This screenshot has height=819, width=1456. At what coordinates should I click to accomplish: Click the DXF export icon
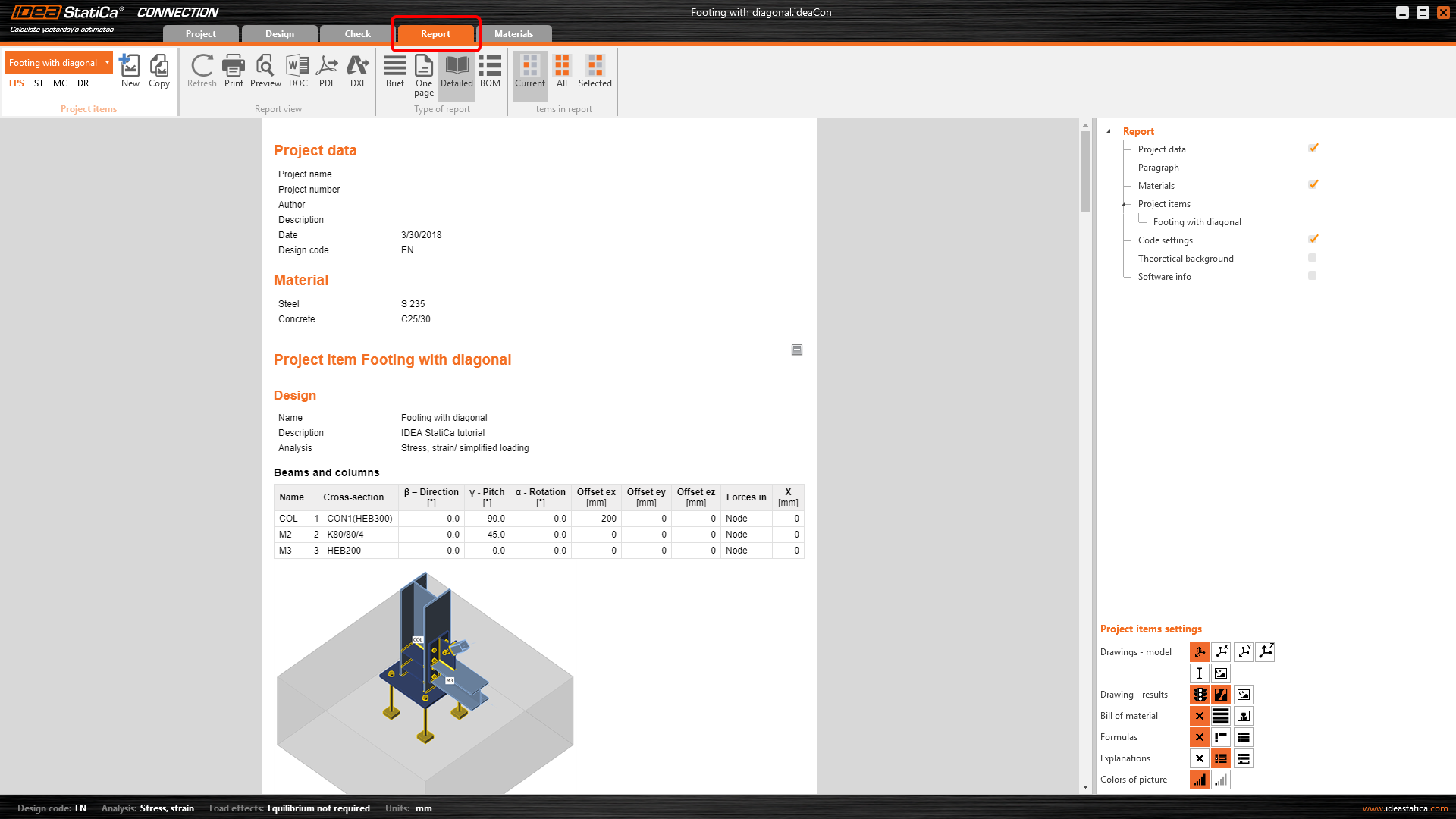tap(358, 71)
